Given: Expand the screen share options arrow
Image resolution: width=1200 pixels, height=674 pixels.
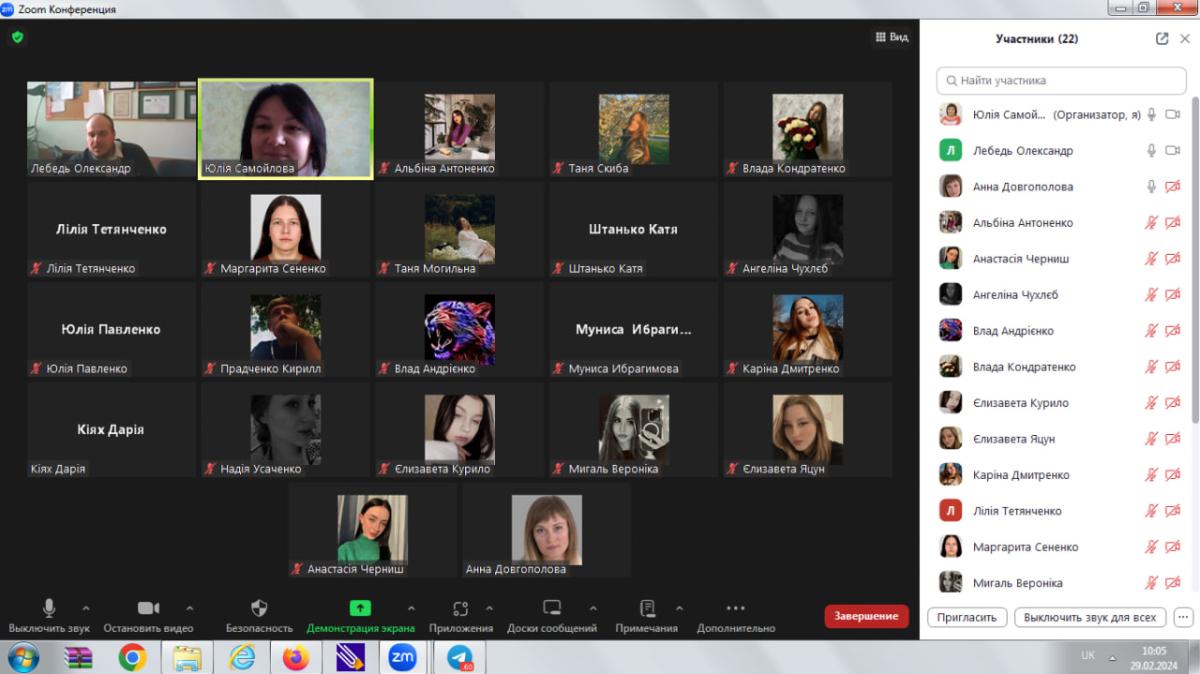Looking at the screenshot, I should point(411,608).
